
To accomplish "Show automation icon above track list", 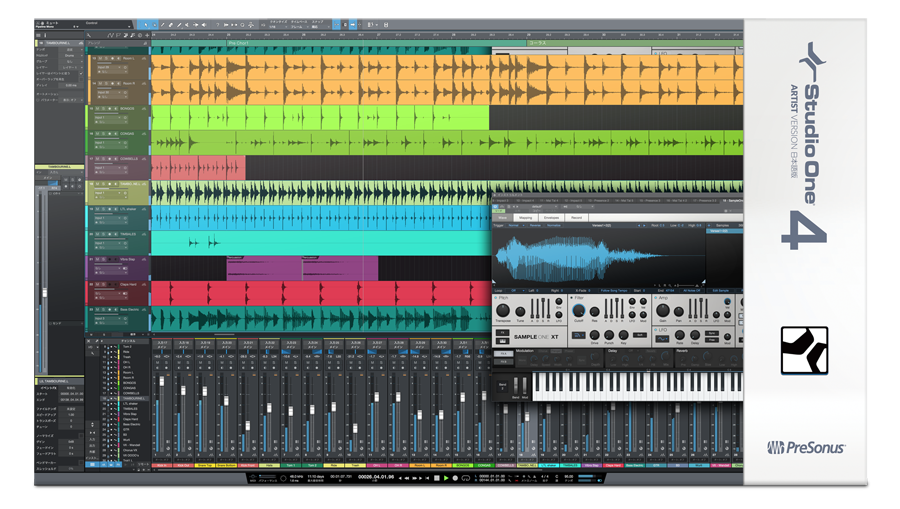I will click(x=110, y=36).
